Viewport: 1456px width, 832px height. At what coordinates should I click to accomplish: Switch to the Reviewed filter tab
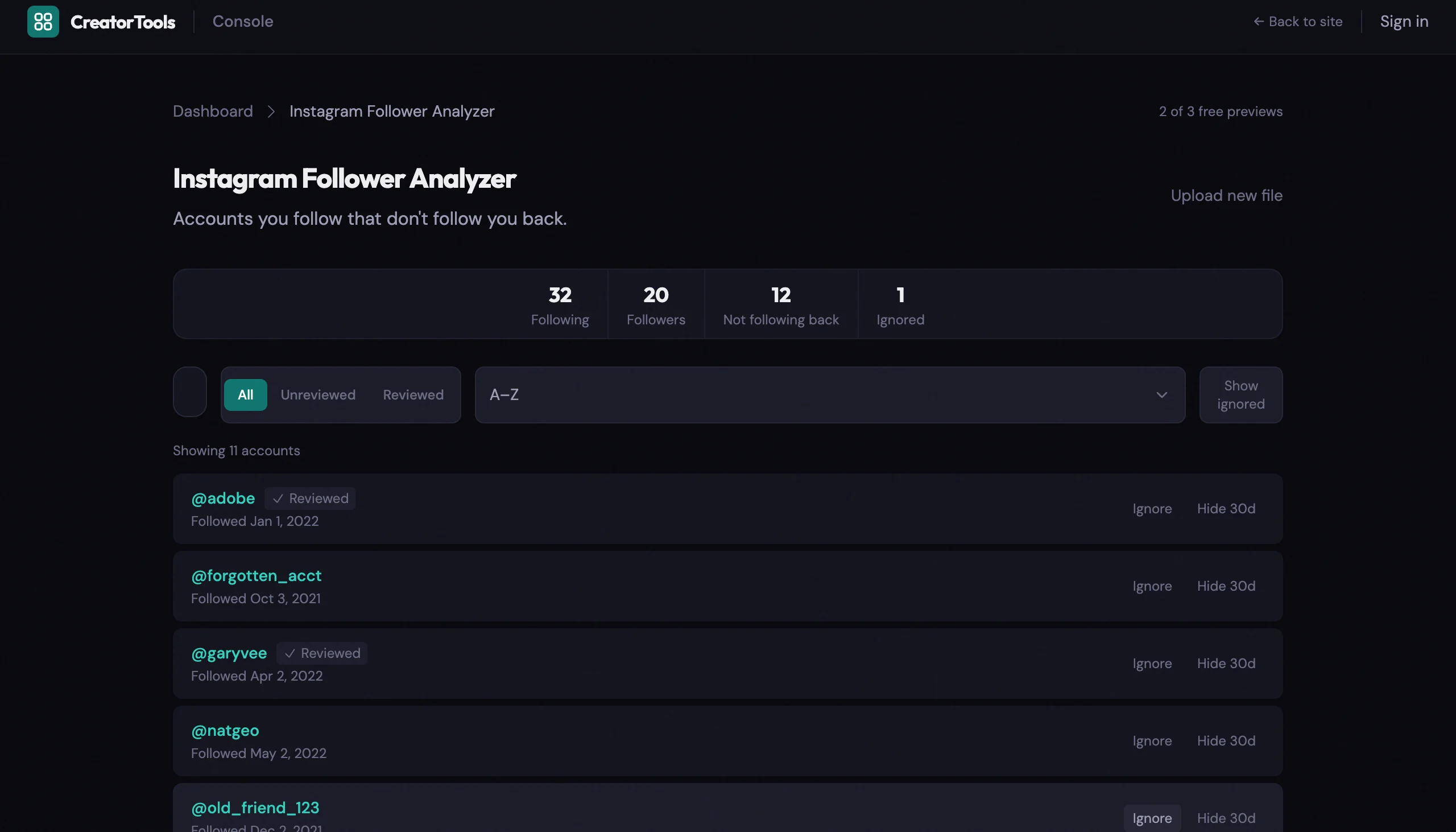pos(413,394)
